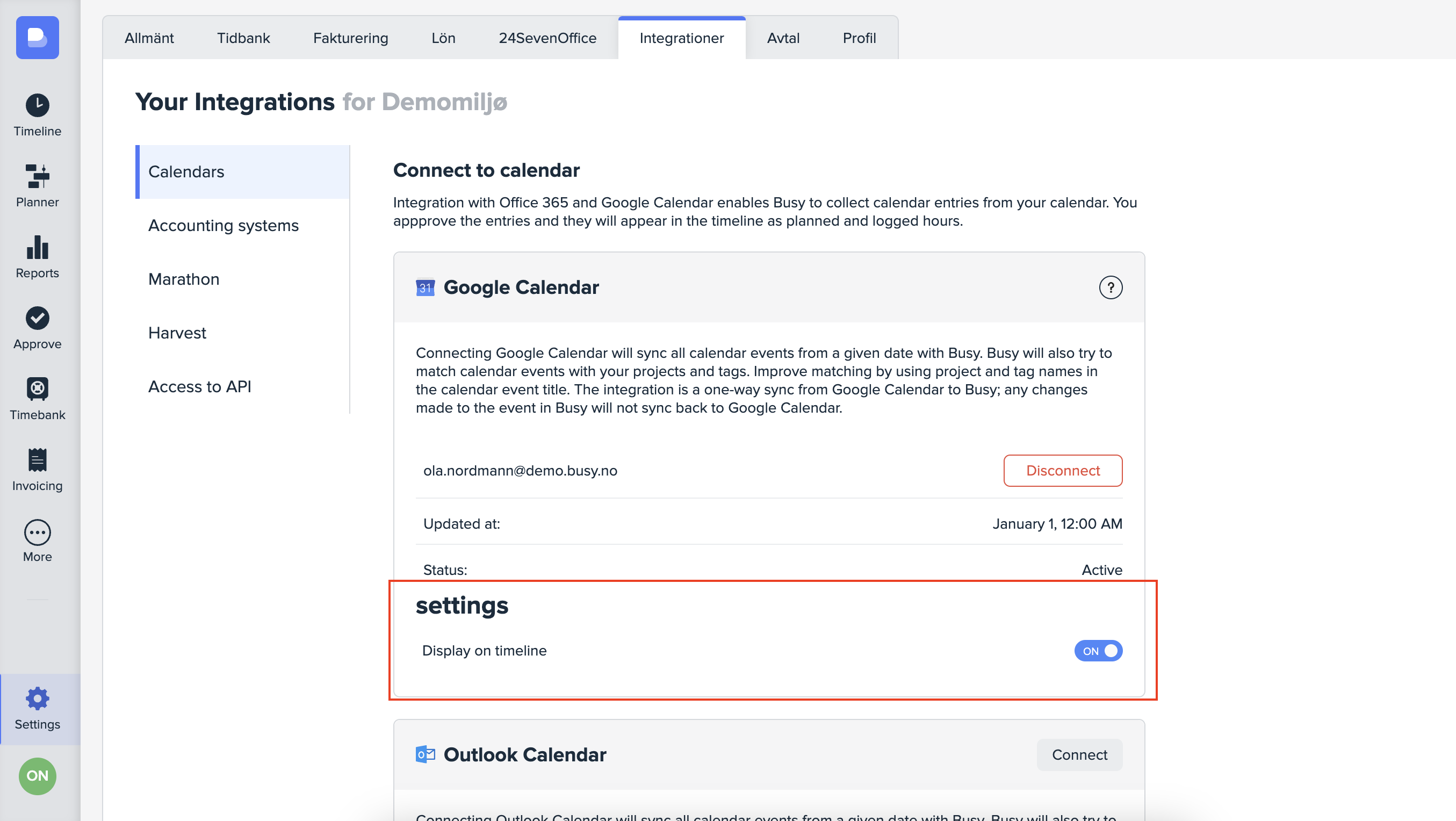Click the Settings gear icon
1456x821 pixels.
click(37, 699)
